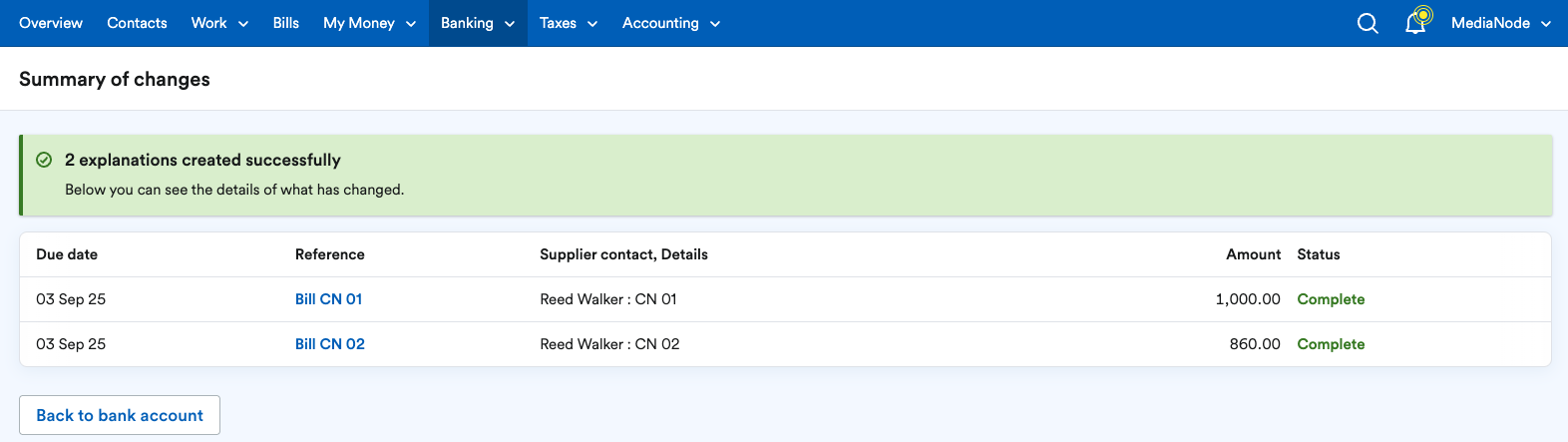Go to Contacts in the navigation
The width and height of the screenshot is (1568, 442).
(x=137, y=23)
